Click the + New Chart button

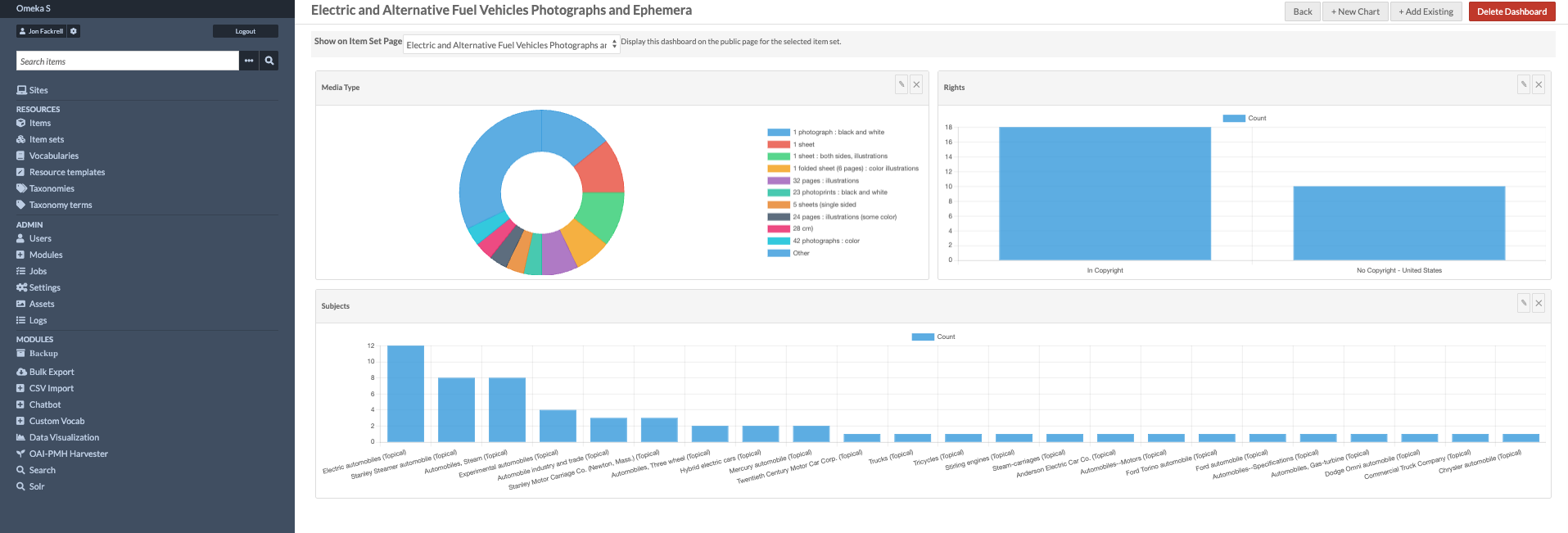click(1355, 11)
